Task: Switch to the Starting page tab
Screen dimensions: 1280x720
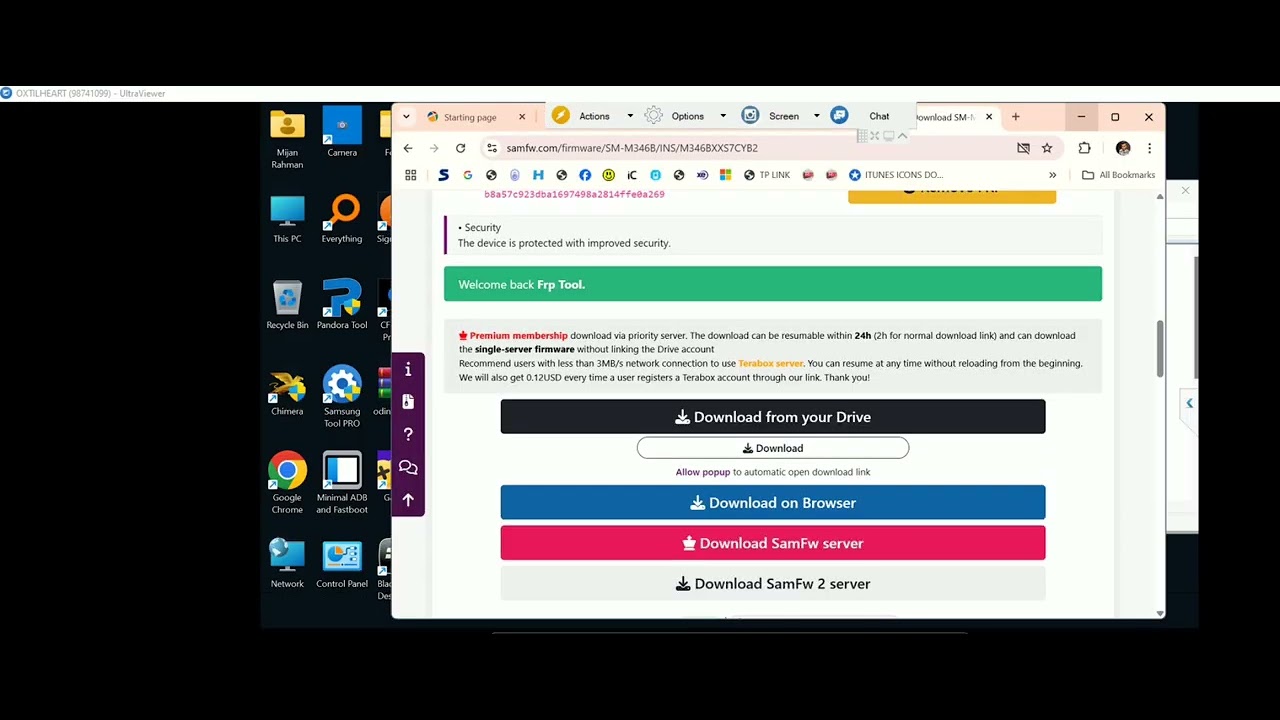Action: 470,117
